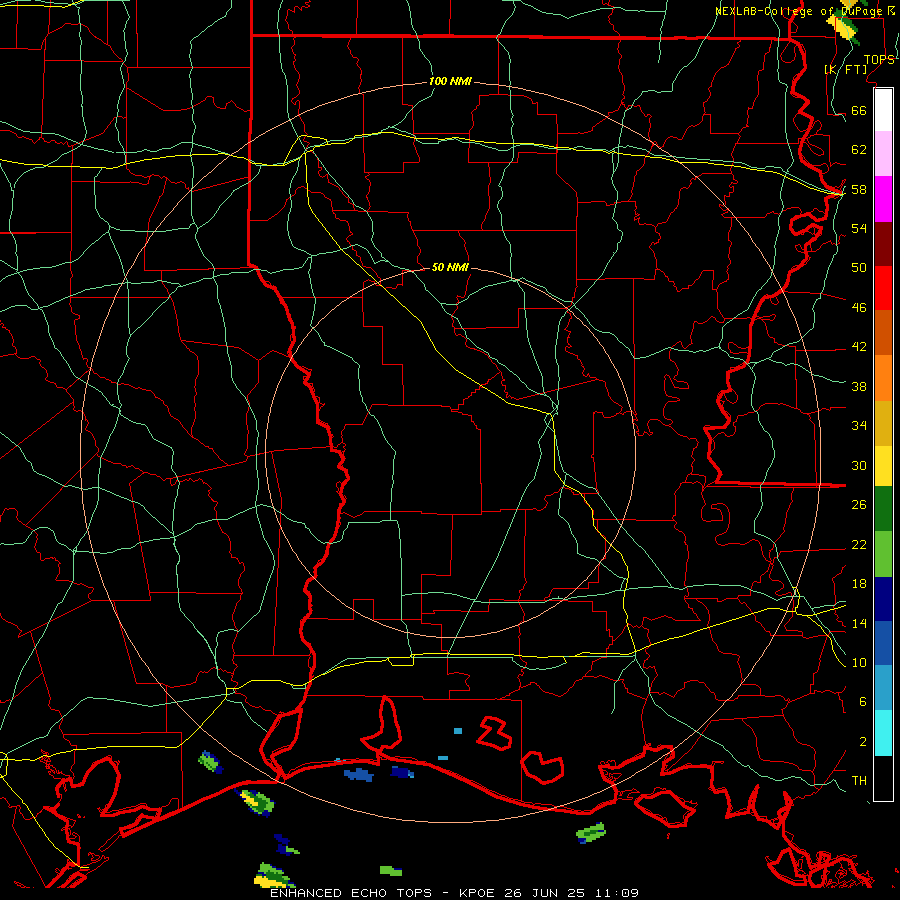Click the TH threshold label in legend

click(859, 781)
